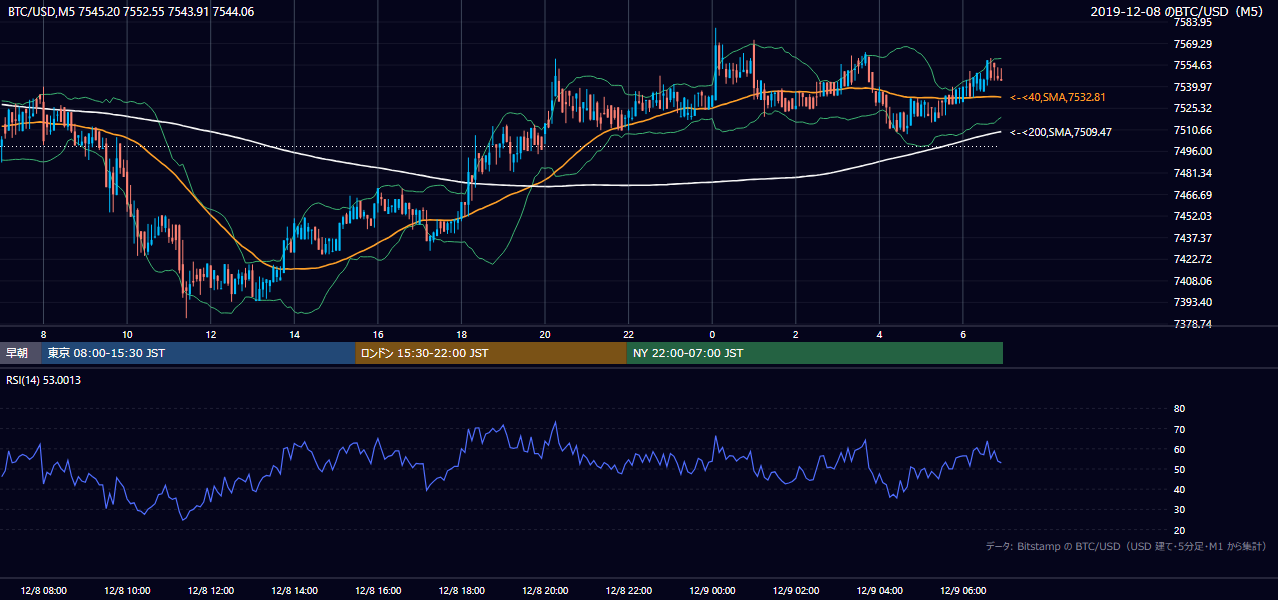This screenshot has height=600, width=1278.
Task: Click the 12/9 06:00 time label
Action: 963,590
